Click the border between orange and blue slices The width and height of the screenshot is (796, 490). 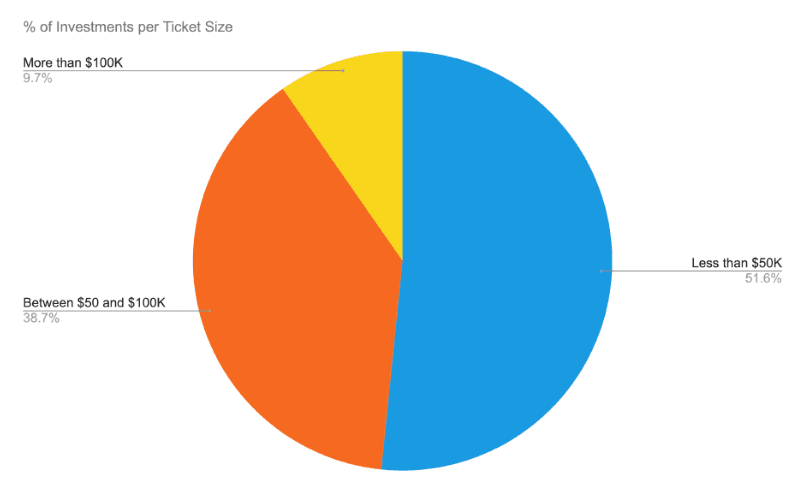click(392, 365)
